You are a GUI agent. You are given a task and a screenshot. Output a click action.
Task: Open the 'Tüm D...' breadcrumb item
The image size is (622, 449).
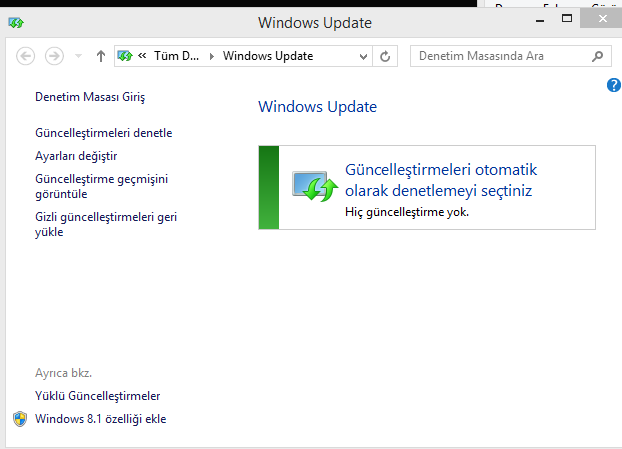point(177,56)
